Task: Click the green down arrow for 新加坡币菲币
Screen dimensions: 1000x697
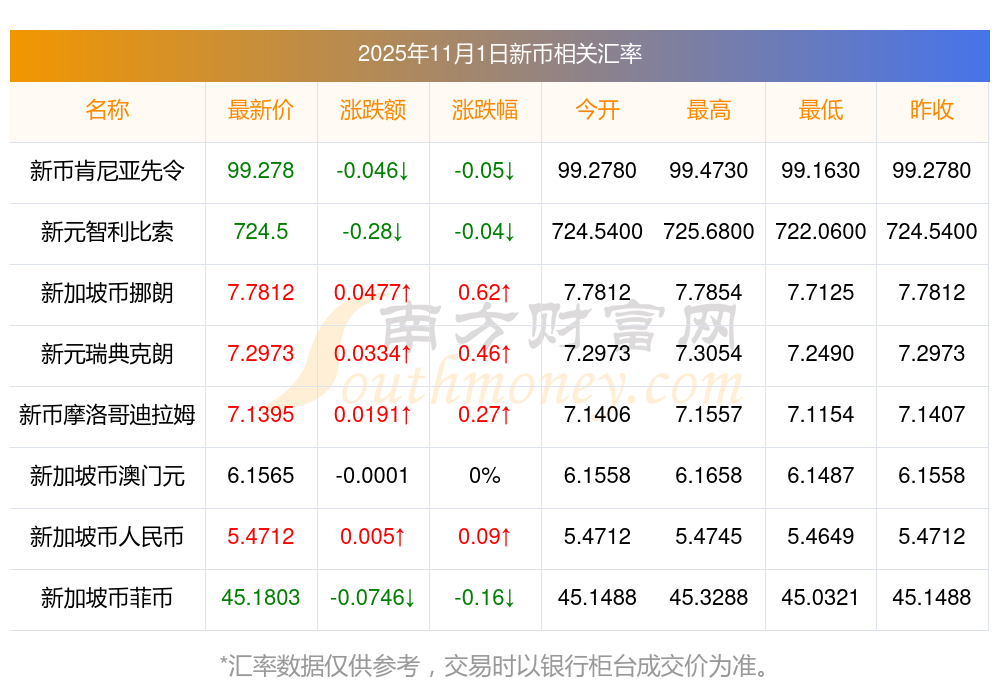Action: coord(410,598)
